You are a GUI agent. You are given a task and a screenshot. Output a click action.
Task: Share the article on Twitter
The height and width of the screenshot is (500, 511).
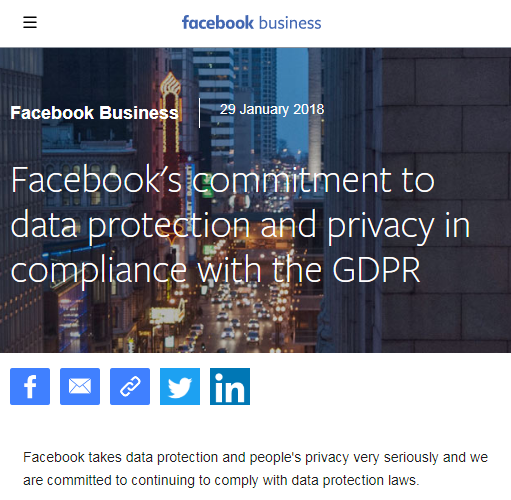180,386
